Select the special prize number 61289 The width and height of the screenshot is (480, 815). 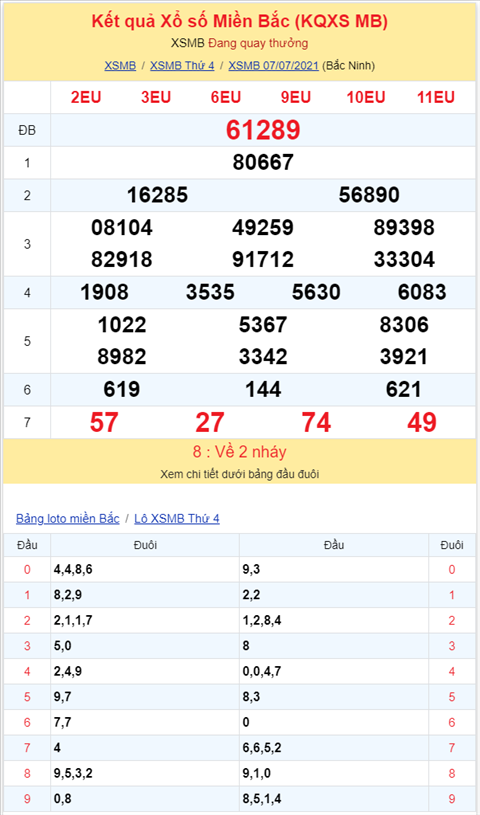[263, 130]
